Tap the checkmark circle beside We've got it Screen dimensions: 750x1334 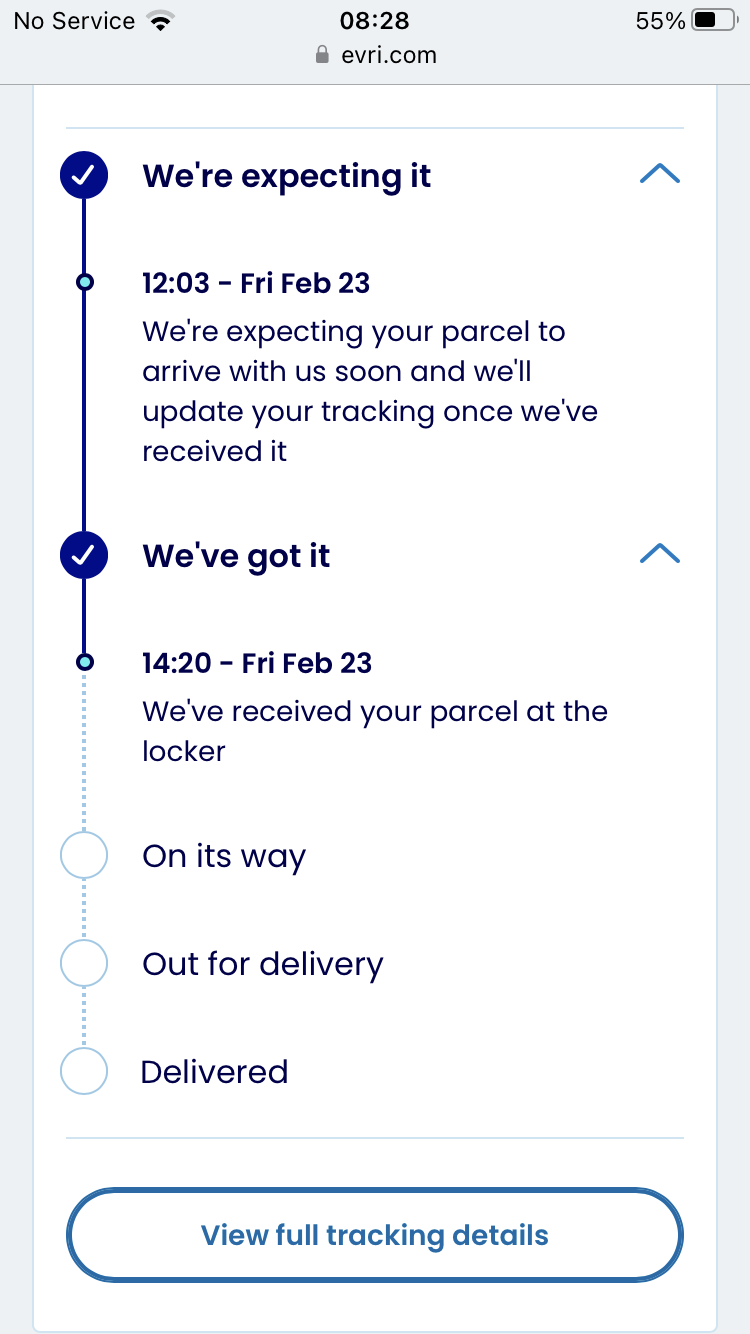84,554
